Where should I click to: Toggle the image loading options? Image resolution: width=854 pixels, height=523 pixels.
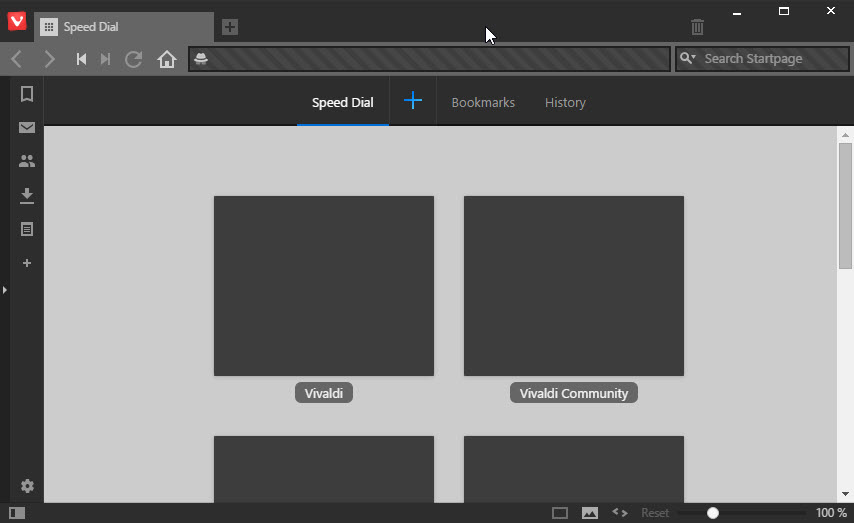[x=590, y=513]
